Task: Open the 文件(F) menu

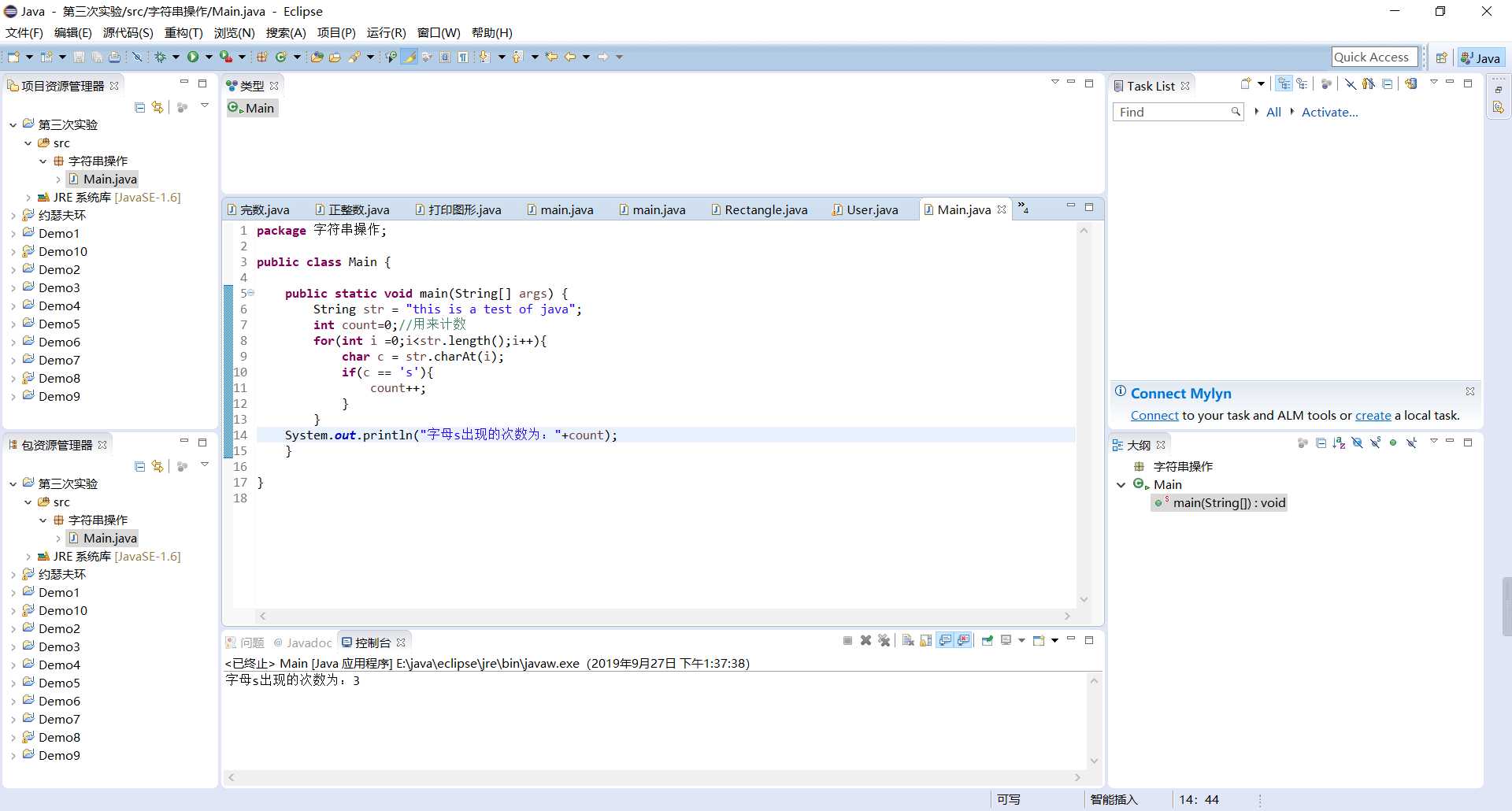Action: pos(24,32)
